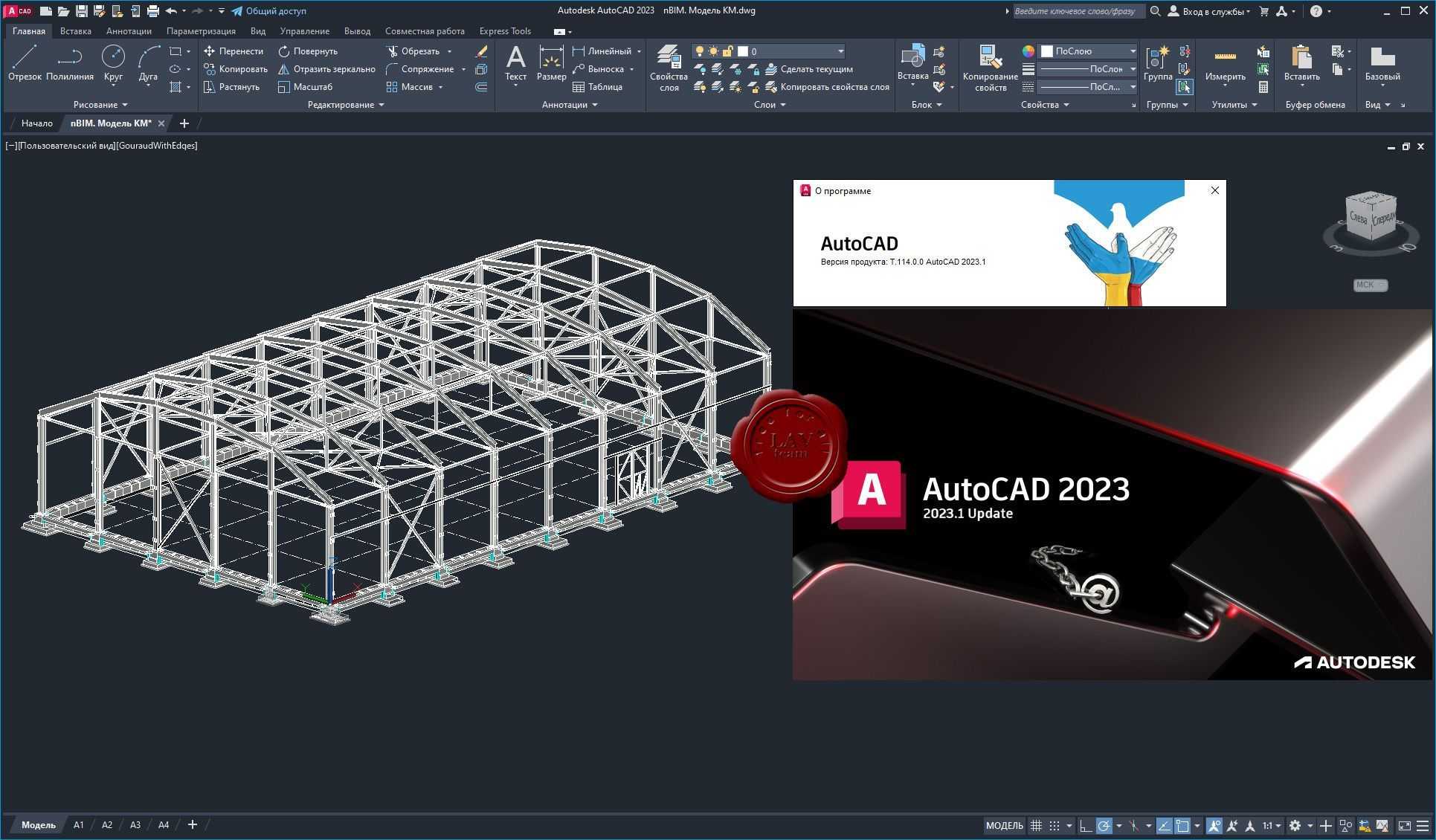Click the Save icon in quick access toolbar
The height and width of the screenshot is (840, 1436).
point(82,11)
